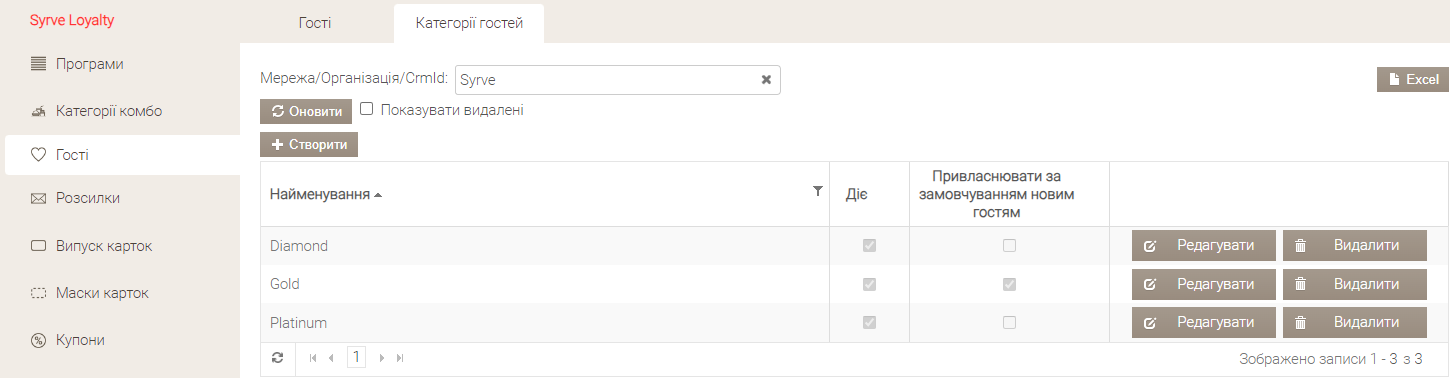Screen dimensions: 1450x378
Task: Click the grid refresh icon in pager
Action: click(278, 357)
